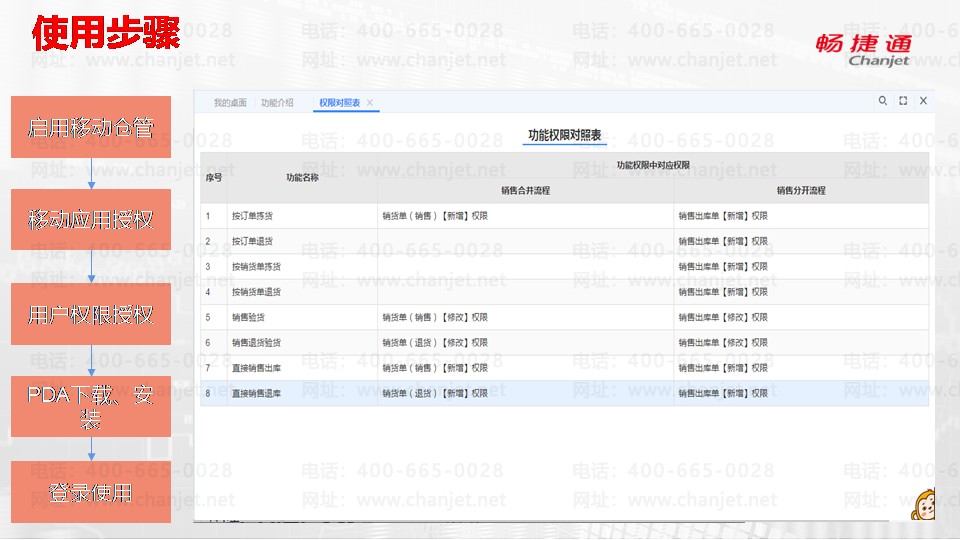Click 销售出库单【新增】权限 in row 1
The width and height of the screenshot is (960, 540).
pos(723,216)
